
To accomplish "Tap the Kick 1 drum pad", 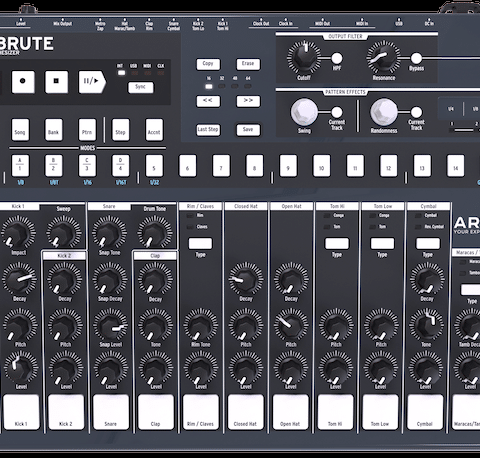I will pos(21,412).
